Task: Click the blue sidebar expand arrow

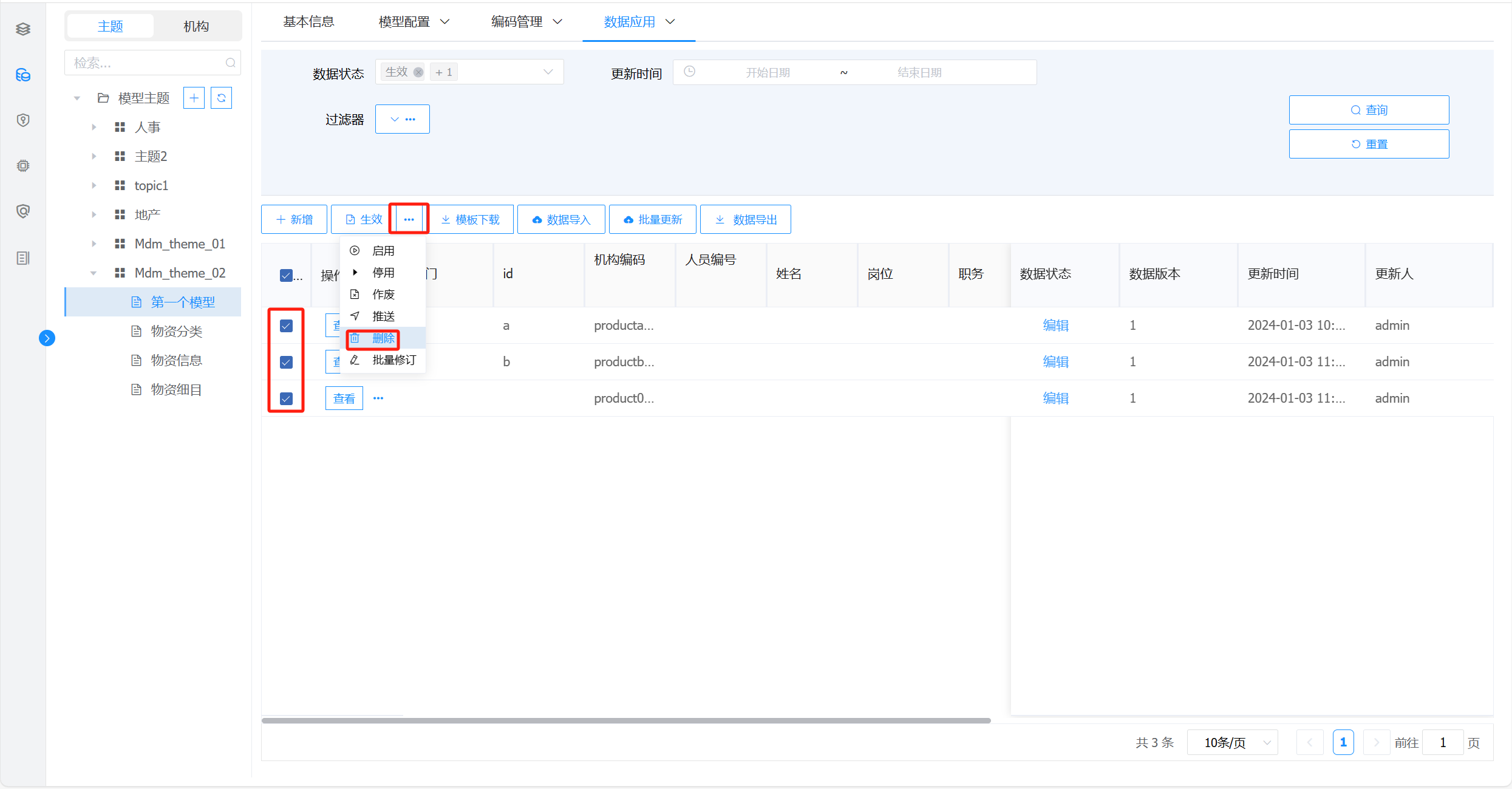Action: point(47,338)
